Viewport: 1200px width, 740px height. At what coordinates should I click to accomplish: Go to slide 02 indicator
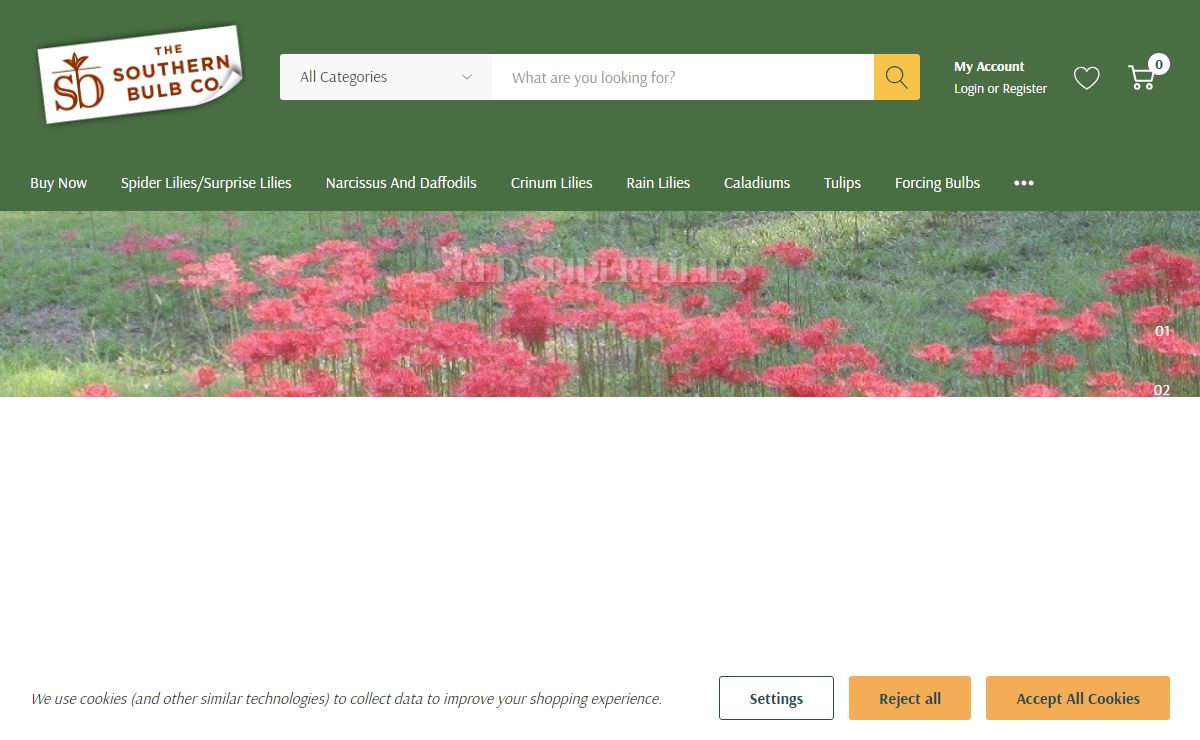(1162, 389)
